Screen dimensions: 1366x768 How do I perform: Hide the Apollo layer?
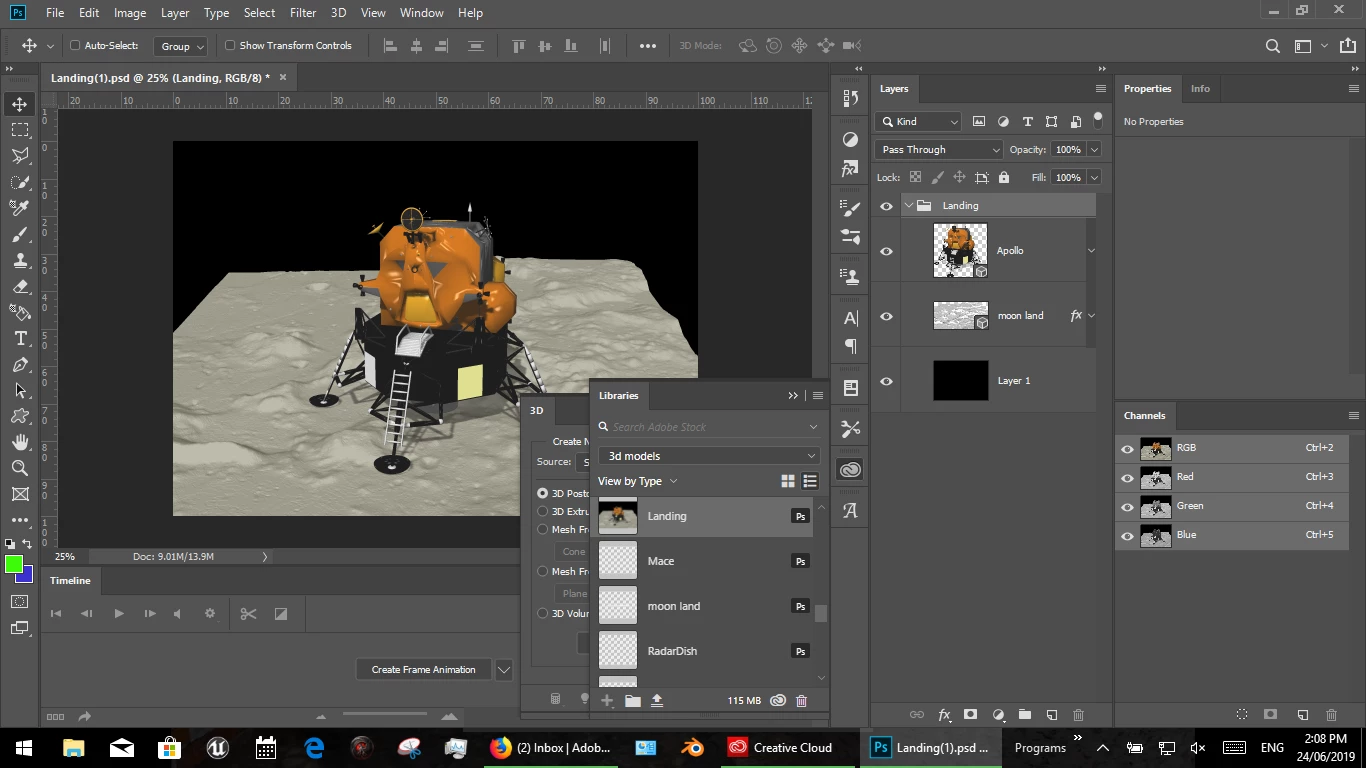[886, 251]
